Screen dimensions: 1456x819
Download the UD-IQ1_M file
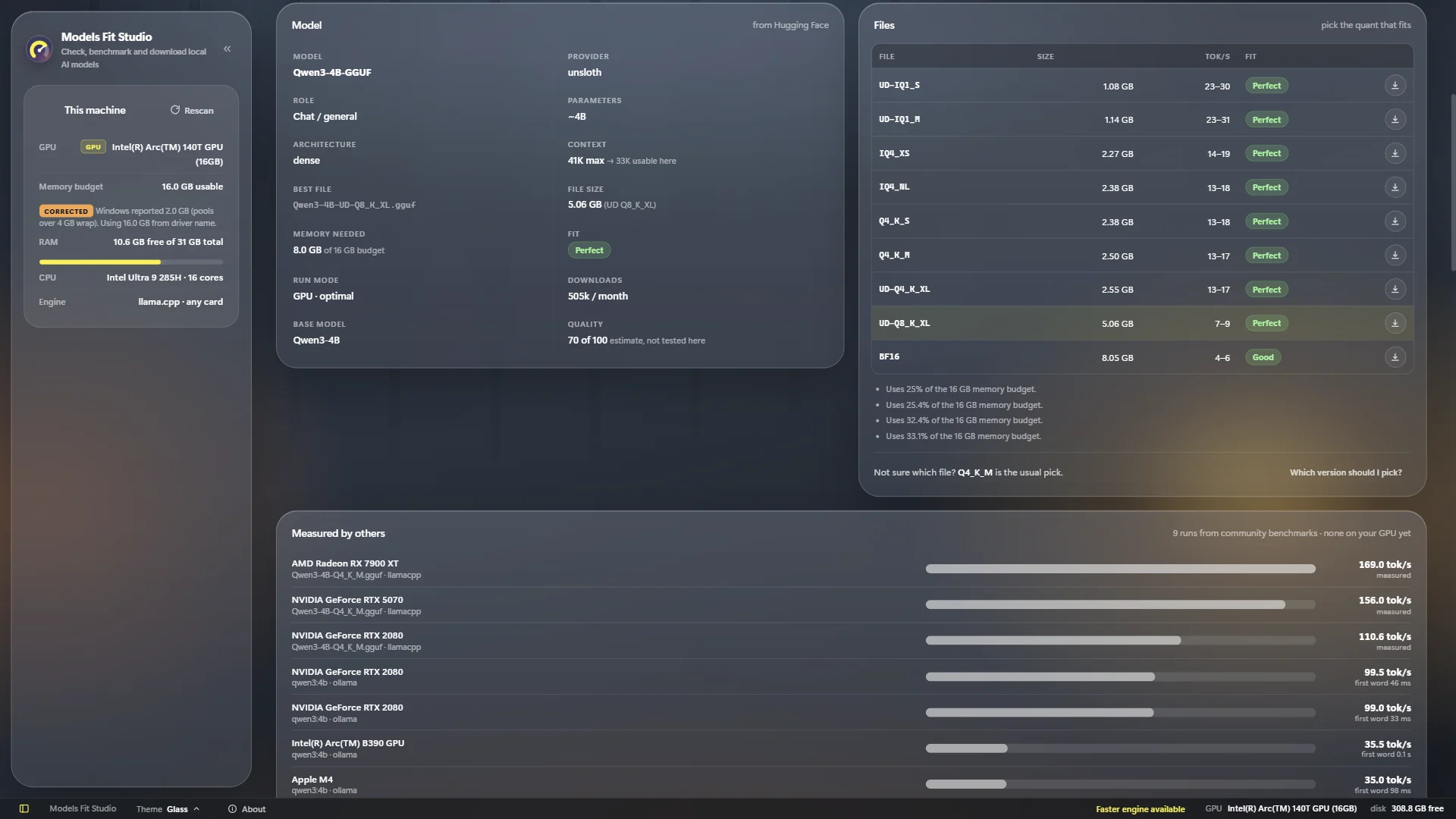(x=1395, y=120)
